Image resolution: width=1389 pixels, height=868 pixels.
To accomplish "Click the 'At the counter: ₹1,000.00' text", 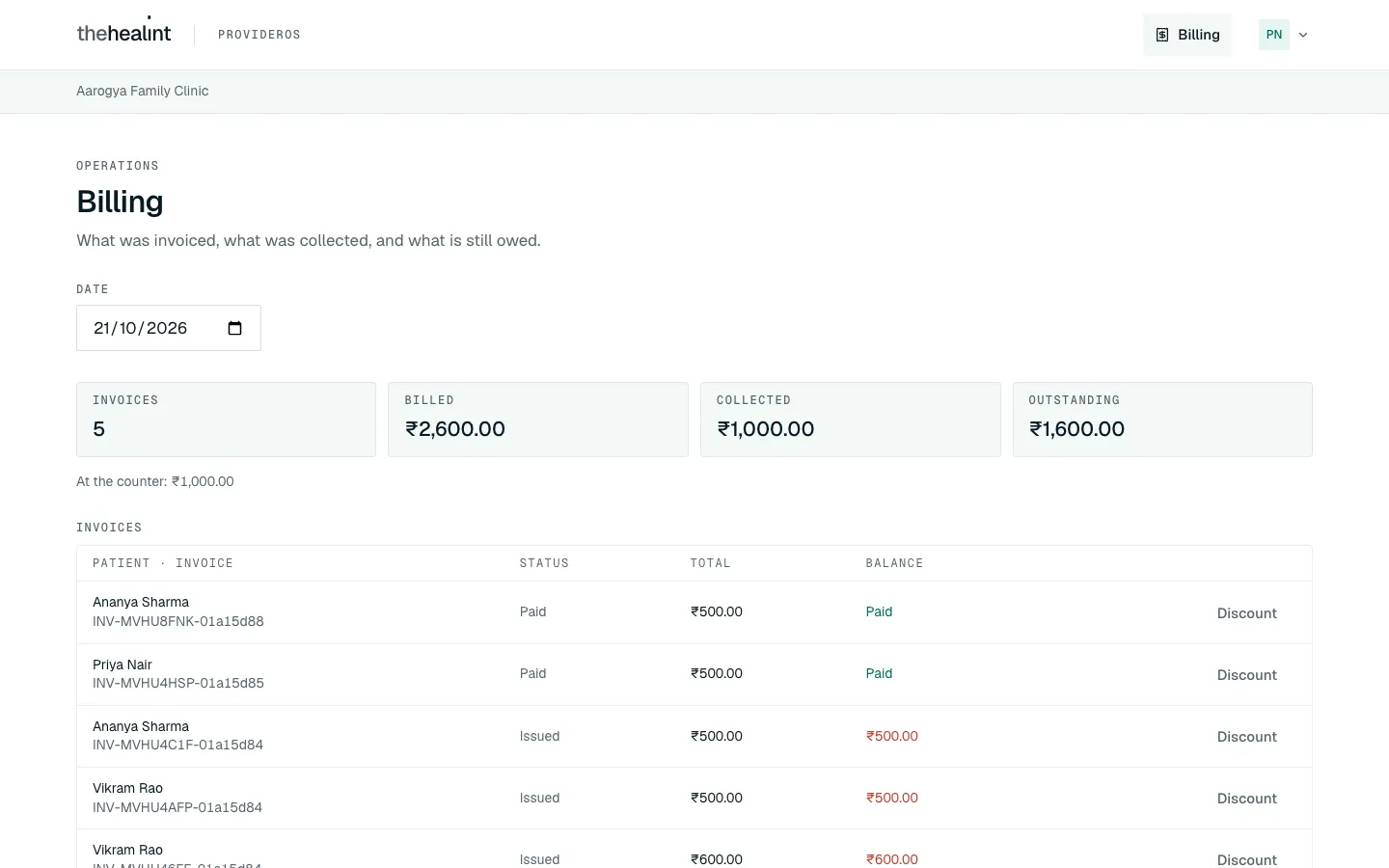I will pyautogui.click(x=155, y=481).
